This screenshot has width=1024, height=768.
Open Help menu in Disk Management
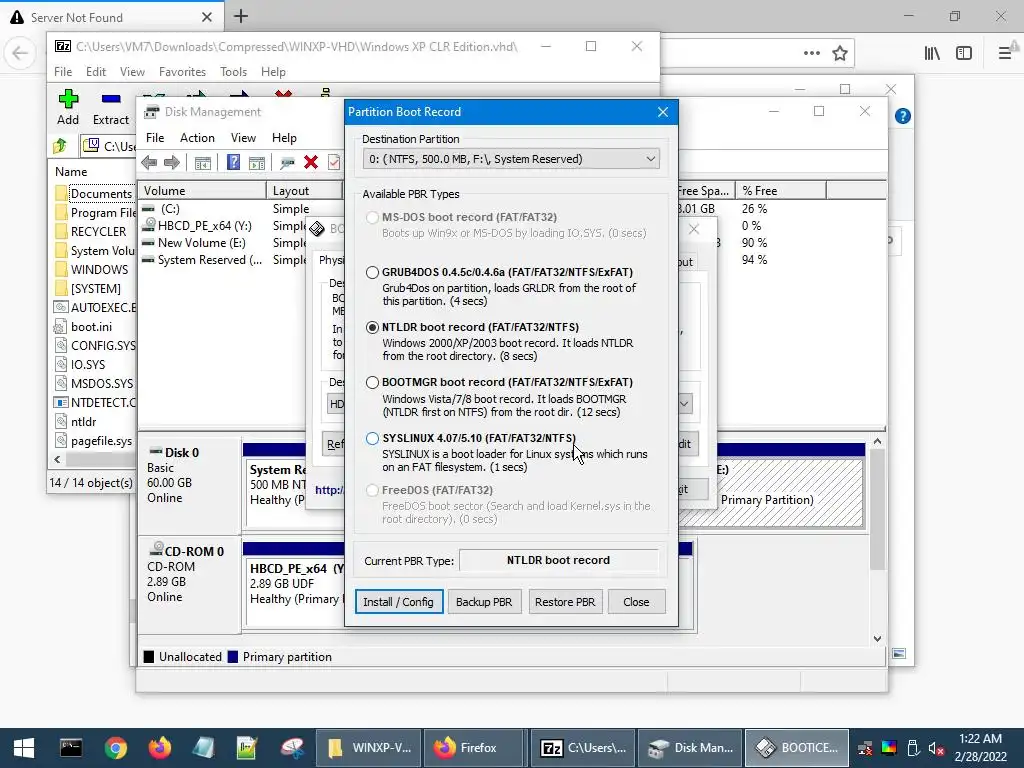[284, 138]
